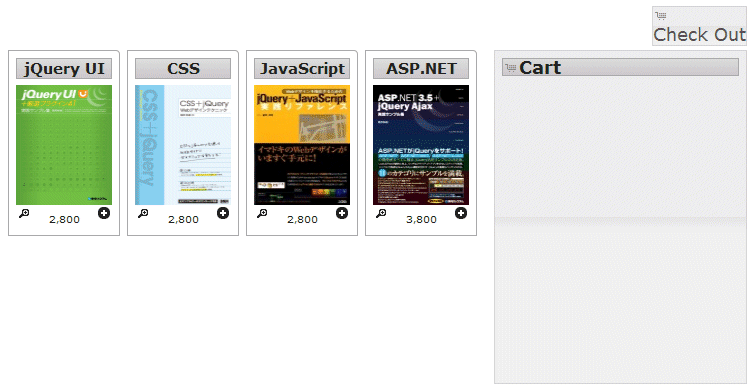Image resolution: width=756 pixels, height=390 pixels.
Task: Select the ASP.NET title header
Action: 421,68
